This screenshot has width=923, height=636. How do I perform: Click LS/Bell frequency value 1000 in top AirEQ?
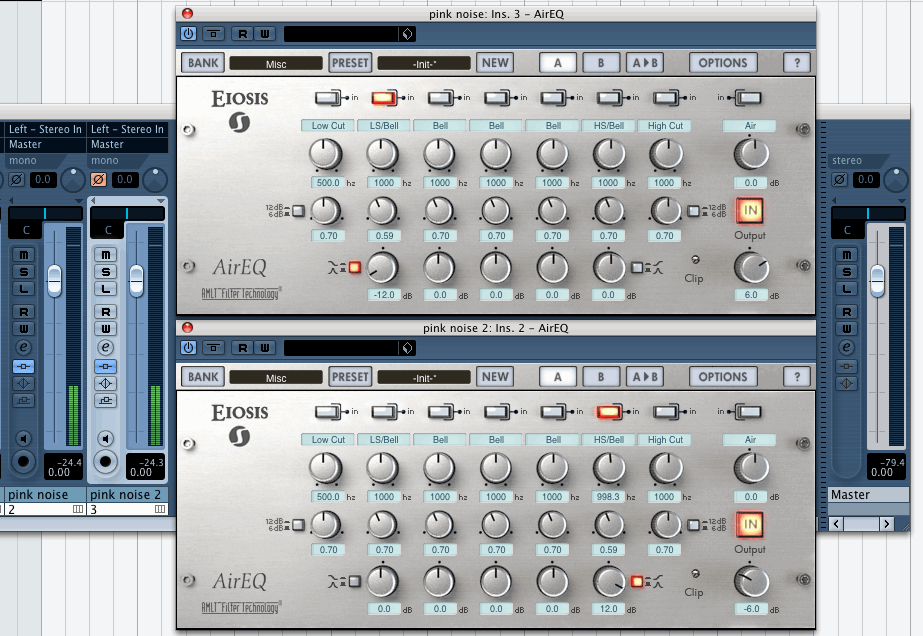(384, 183)
